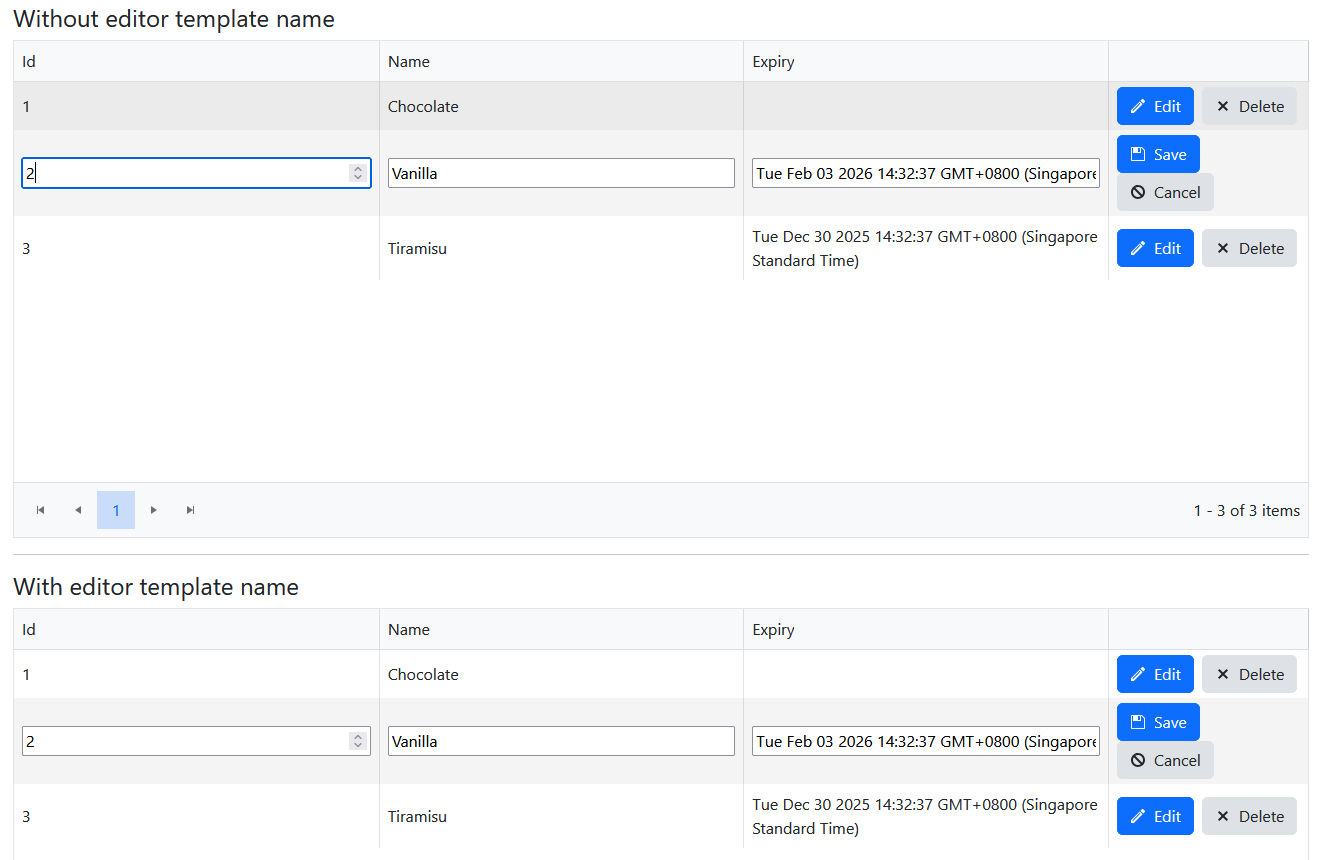Click the Vanilla name field in top grid

pos(561,173)
